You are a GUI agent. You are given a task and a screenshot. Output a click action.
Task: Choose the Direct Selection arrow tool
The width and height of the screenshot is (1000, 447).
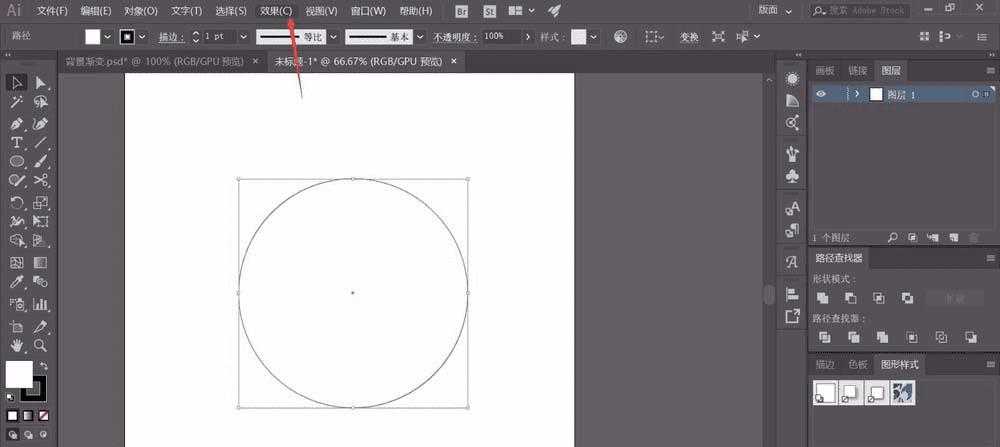click(x=41, y=83)
